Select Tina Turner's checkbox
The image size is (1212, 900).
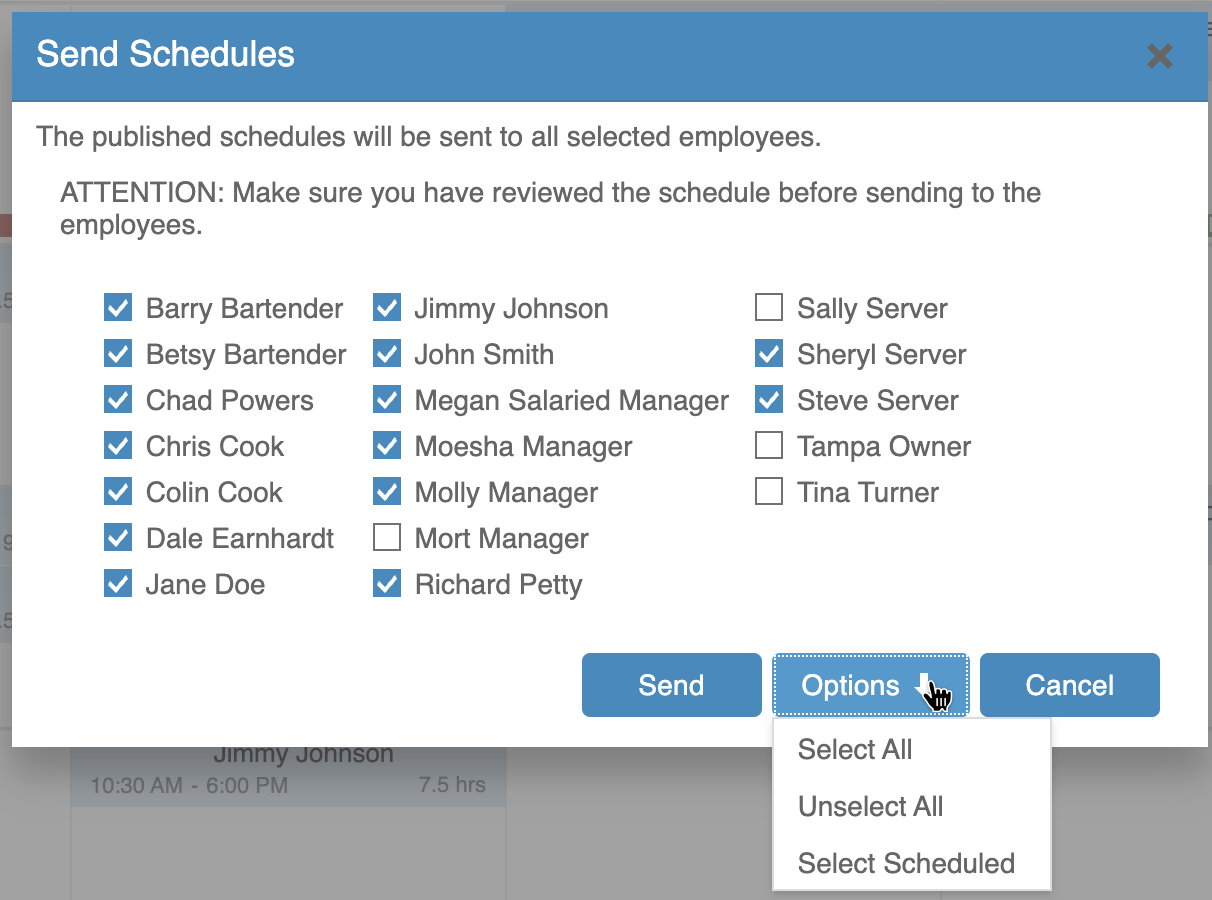coord(768,492)
